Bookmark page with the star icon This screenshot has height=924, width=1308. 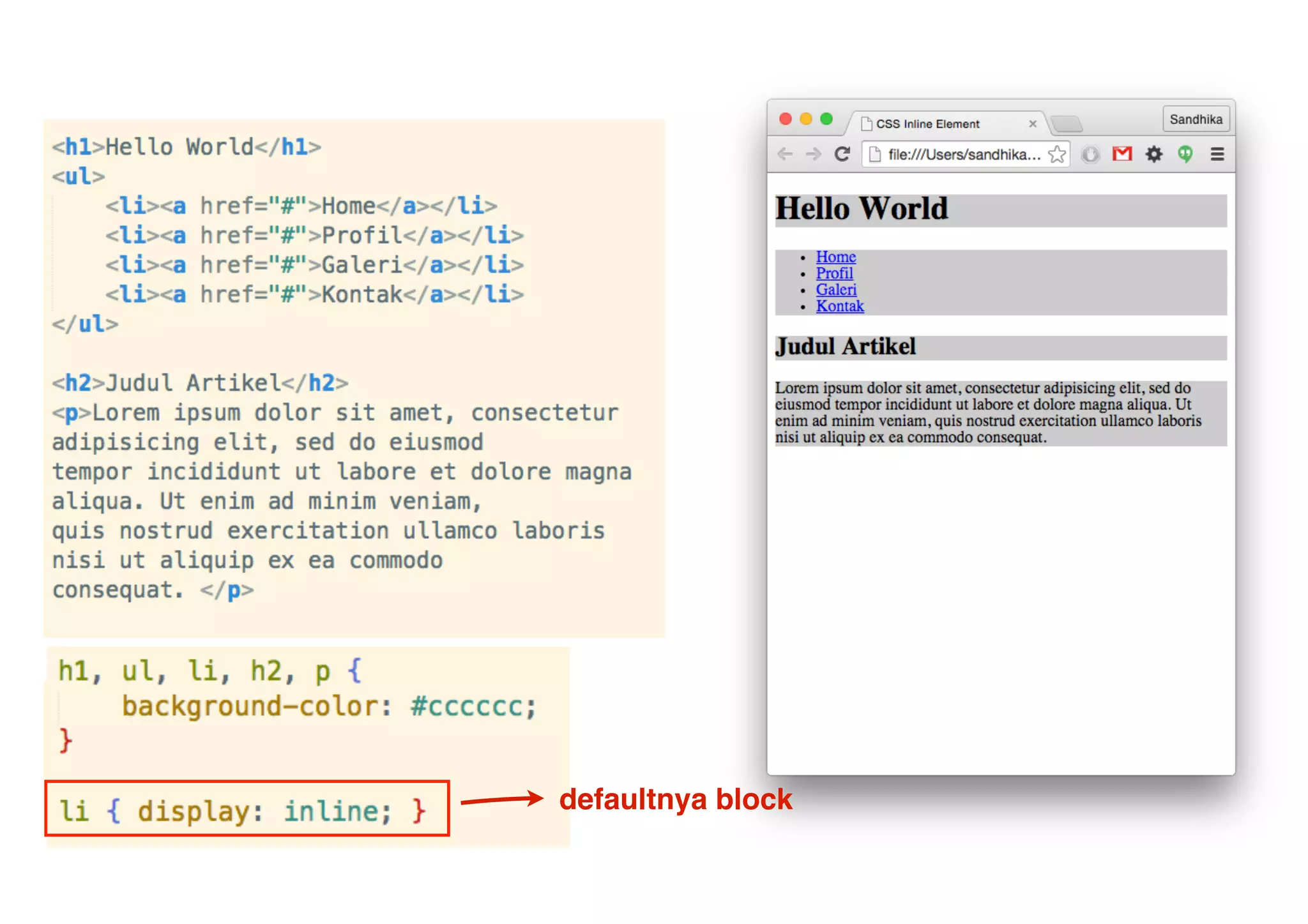point(1057,155)
